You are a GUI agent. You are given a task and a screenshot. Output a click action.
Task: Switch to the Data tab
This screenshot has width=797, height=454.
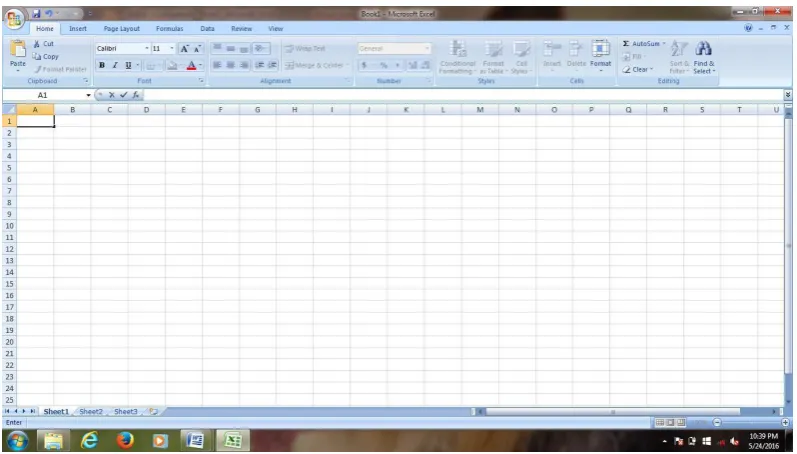pos(207,29)
